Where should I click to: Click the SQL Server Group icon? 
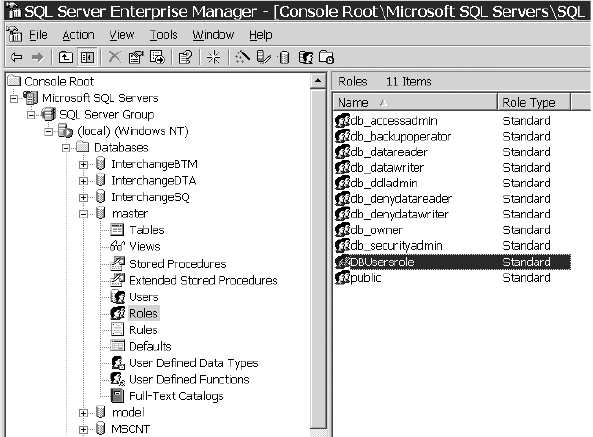pos(48,114)
